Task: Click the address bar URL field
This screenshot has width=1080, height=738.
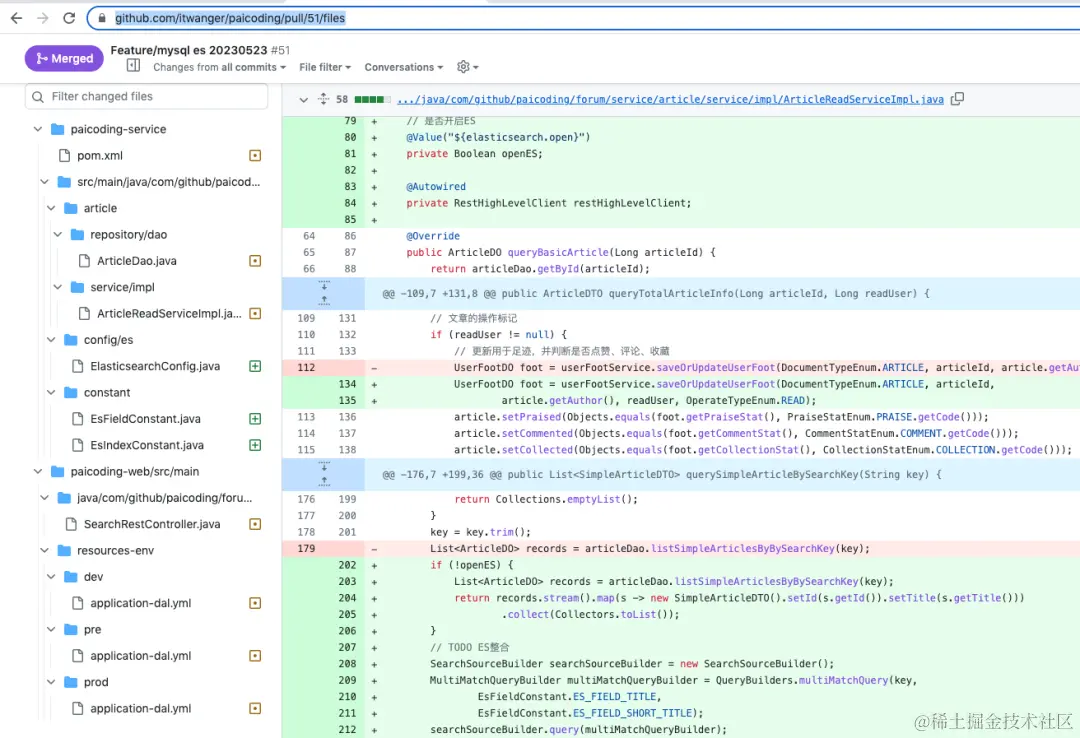Action: pyautogui.click(x=585, y=18)
